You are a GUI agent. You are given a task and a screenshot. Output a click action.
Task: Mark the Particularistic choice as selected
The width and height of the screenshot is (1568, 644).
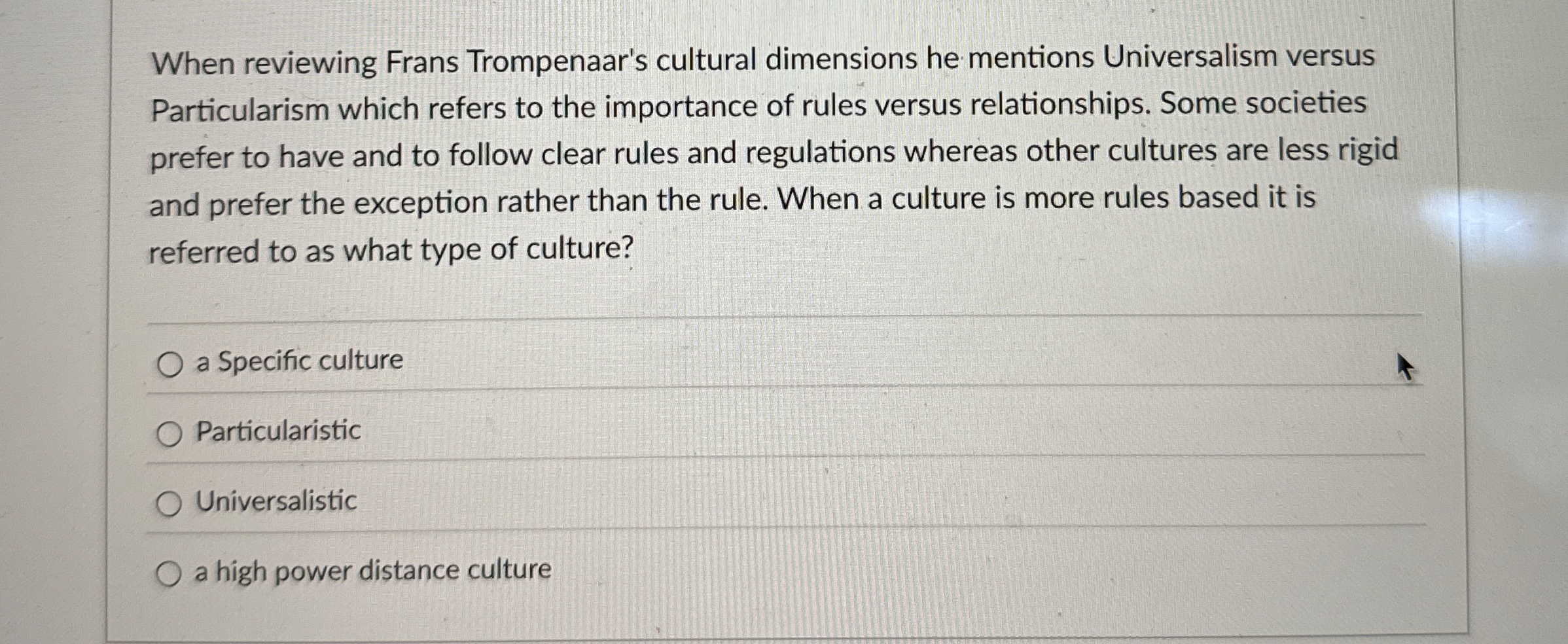(170, 431)
